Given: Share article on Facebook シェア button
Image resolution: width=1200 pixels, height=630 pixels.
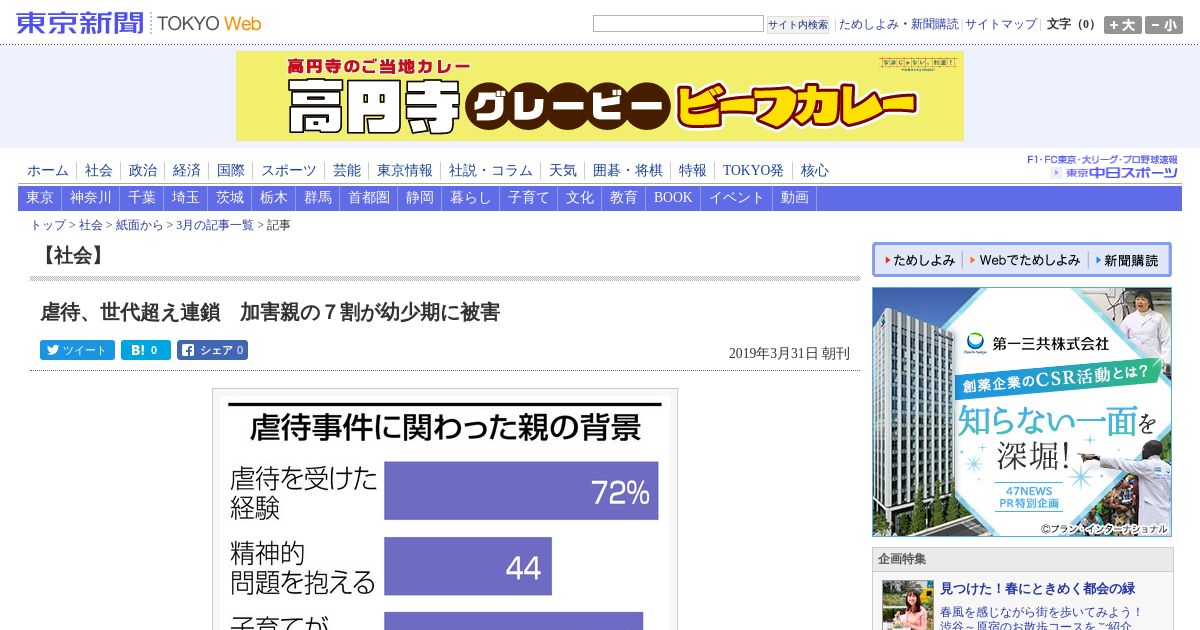Looking at the screenshot, I should pos(212,350).
